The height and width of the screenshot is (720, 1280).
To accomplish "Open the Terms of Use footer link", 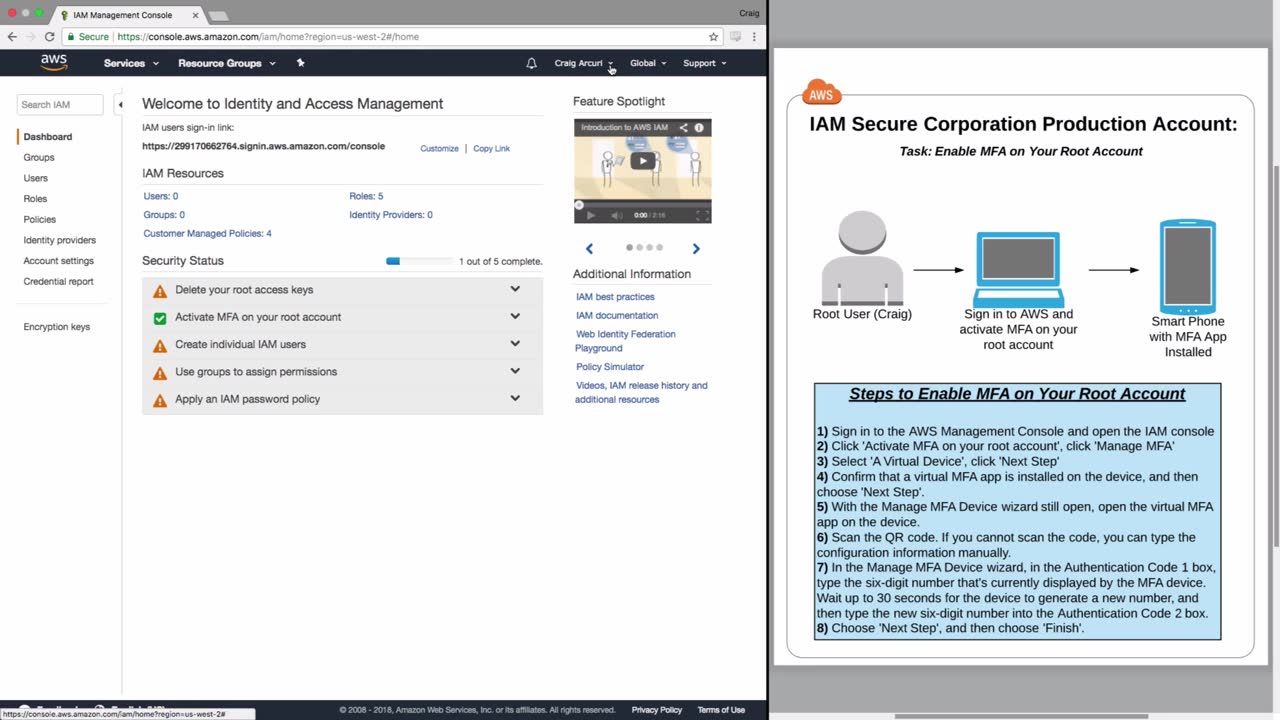I will coord(721,710).
